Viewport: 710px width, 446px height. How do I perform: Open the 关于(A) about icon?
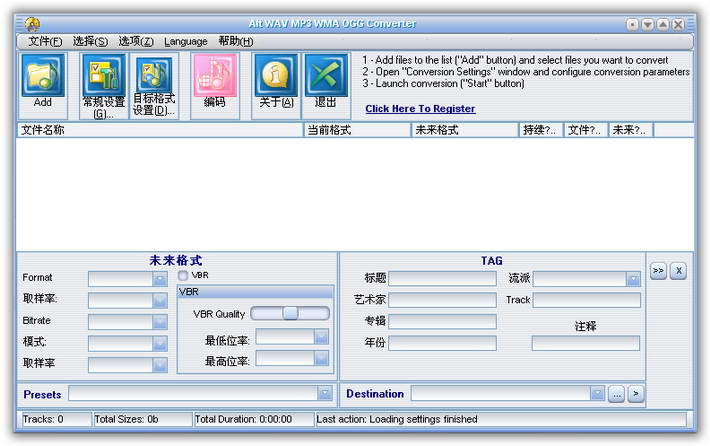click(276, 75)
